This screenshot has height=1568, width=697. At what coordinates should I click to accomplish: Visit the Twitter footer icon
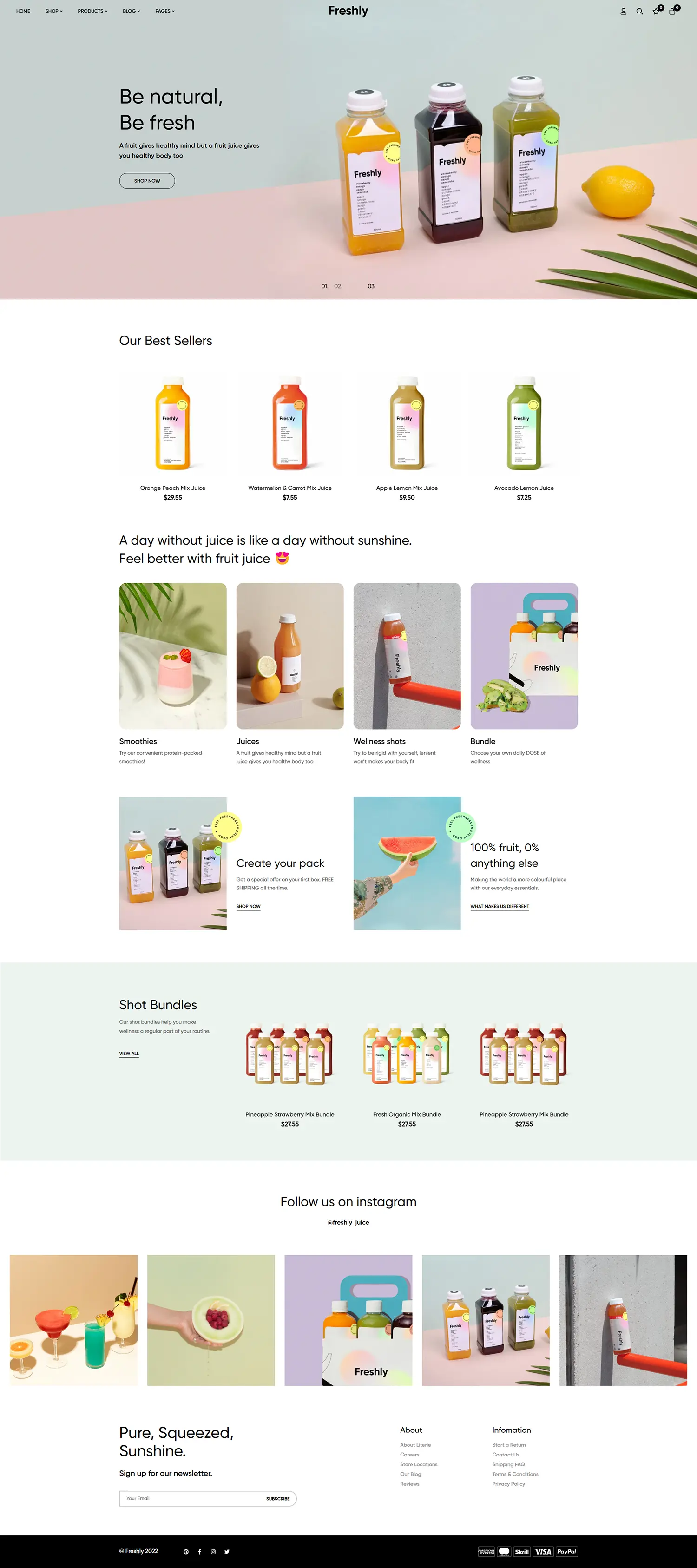point(227,1552)
